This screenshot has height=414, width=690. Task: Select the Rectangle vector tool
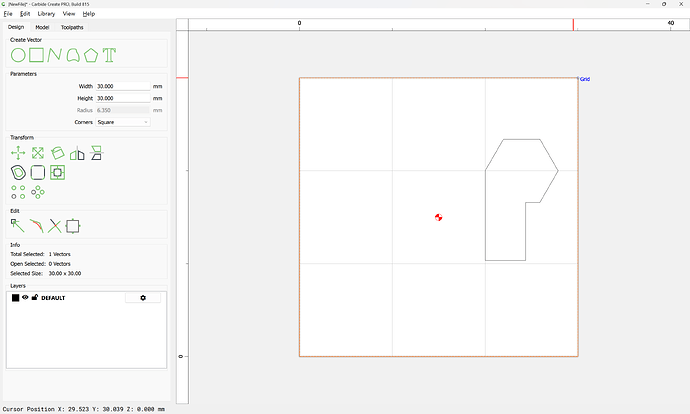[x=37, y=55]
